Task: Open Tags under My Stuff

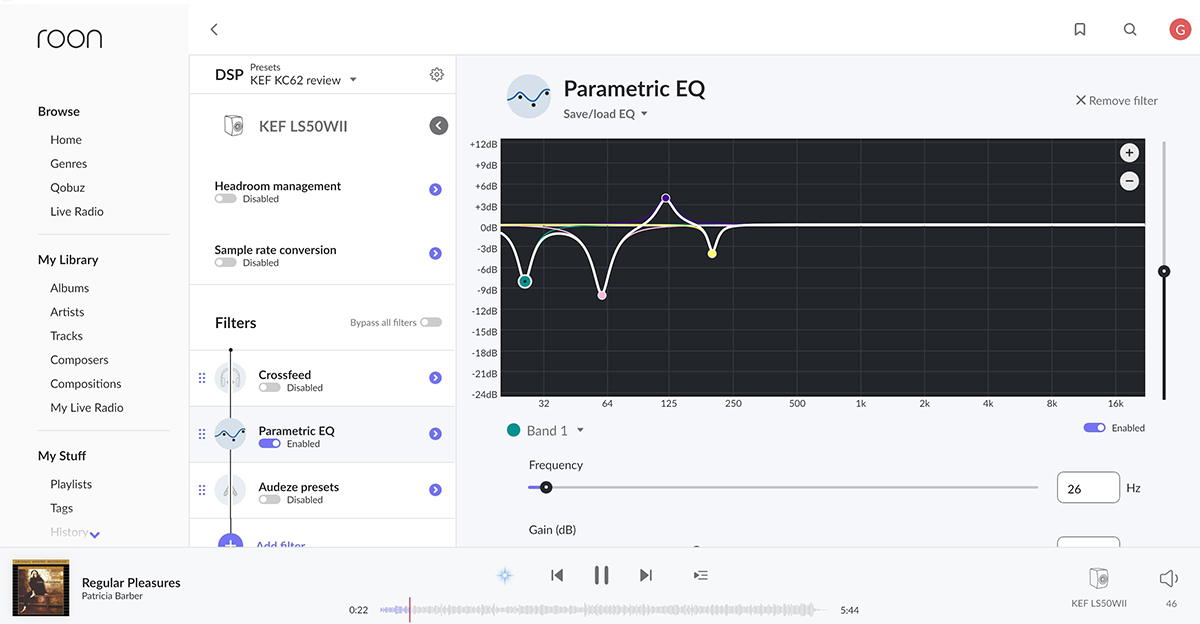Action: 62,508
